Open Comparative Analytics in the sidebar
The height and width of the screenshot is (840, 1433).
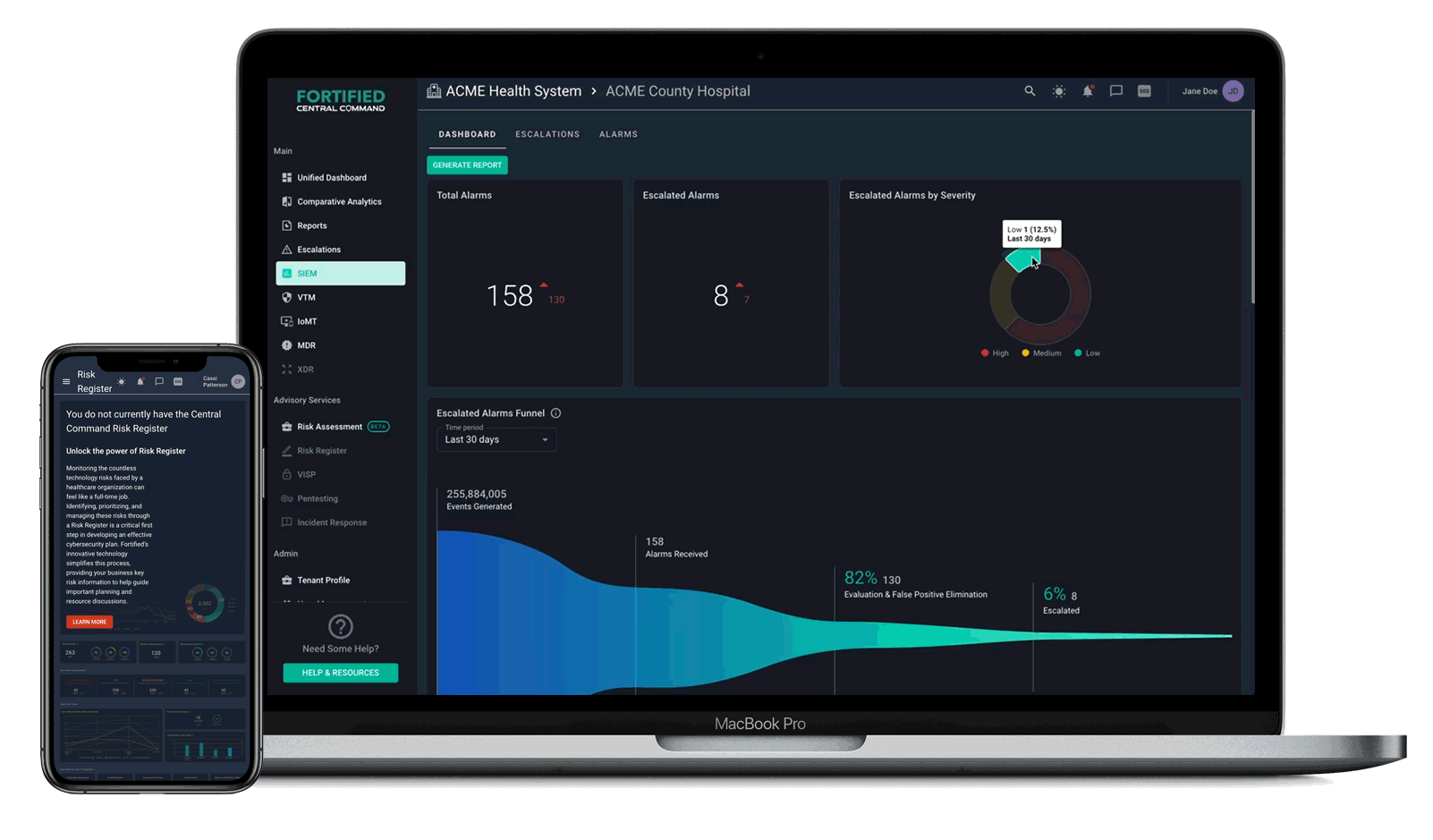340,202
